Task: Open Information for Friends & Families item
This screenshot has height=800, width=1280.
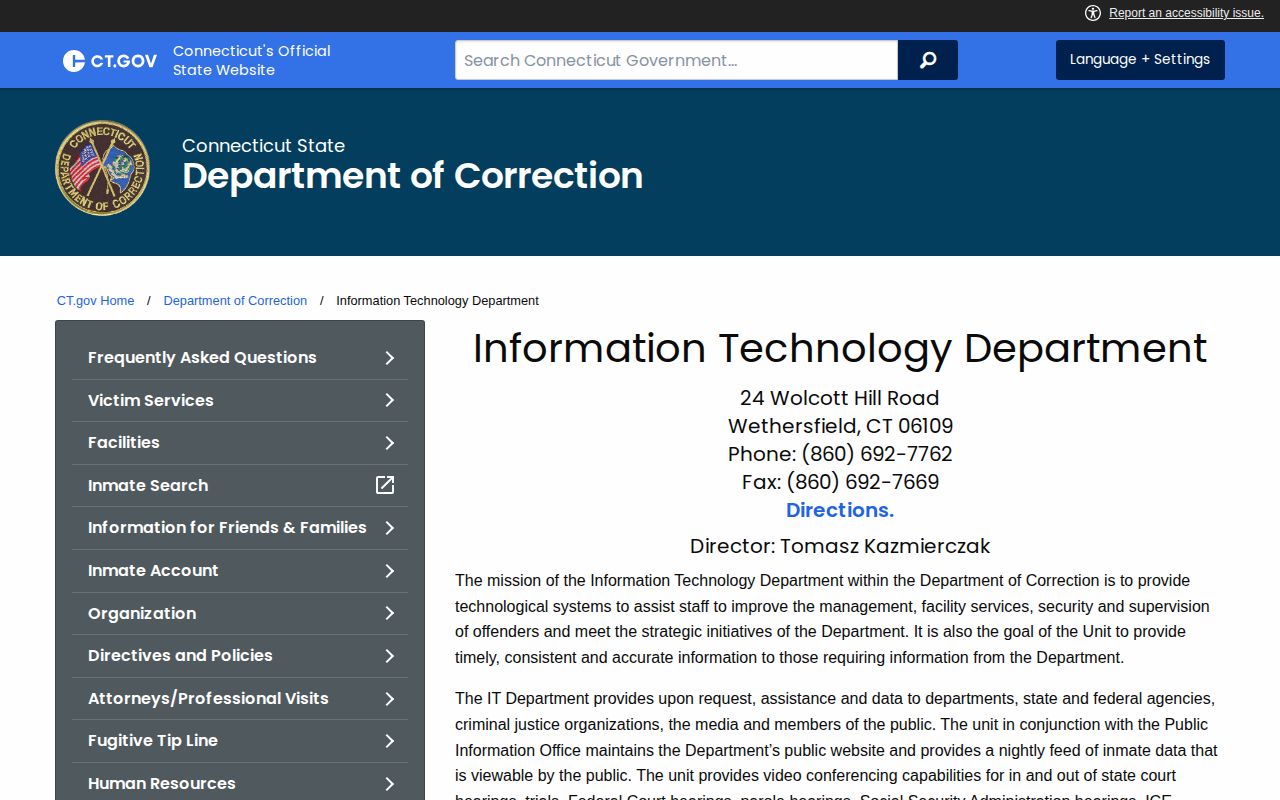Action: tap(227, 527)
